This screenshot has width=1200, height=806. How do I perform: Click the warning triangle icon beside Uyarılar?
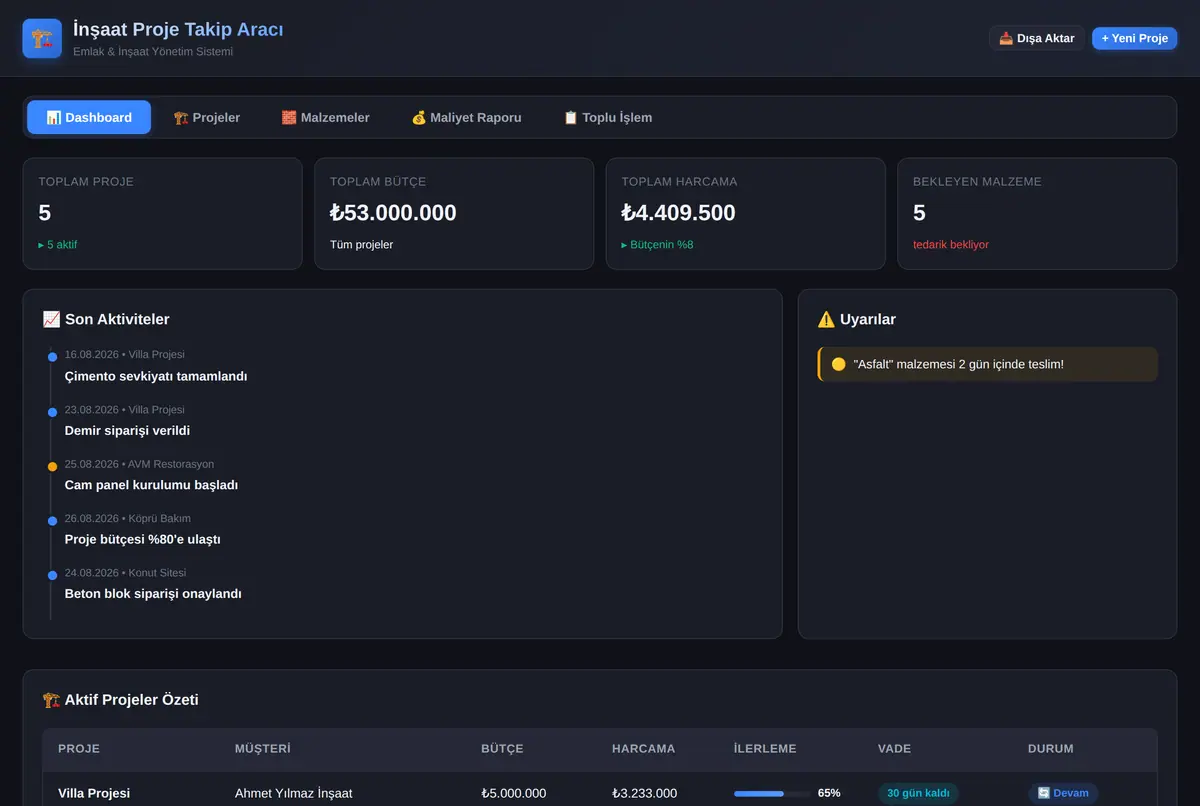826,320
